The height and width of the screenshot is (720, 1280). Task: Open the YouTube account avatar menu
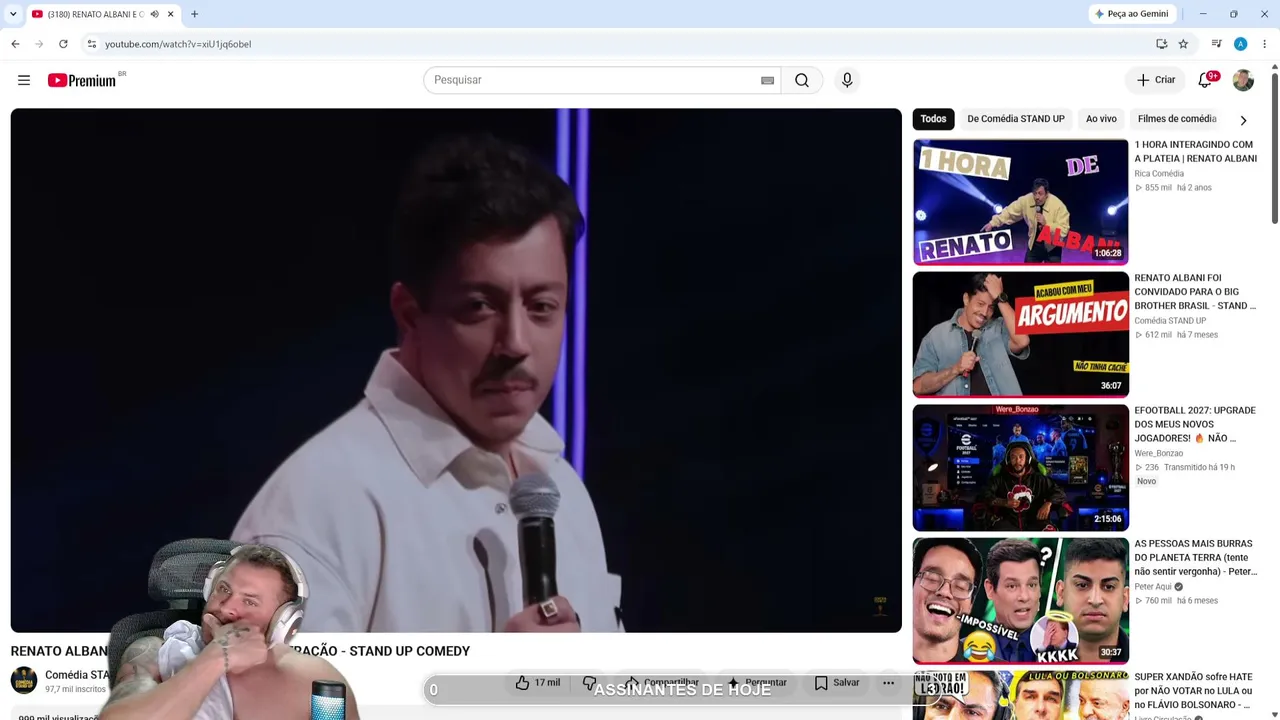pos(1243,80)
